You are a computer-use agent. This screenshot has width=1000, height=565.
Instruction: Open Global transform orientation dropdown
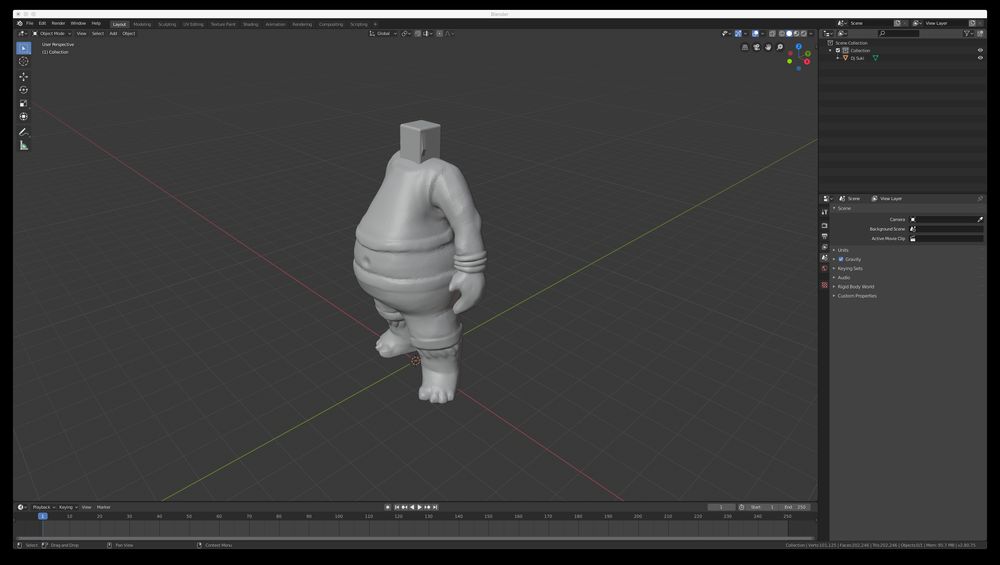click(x=383, y=34)
